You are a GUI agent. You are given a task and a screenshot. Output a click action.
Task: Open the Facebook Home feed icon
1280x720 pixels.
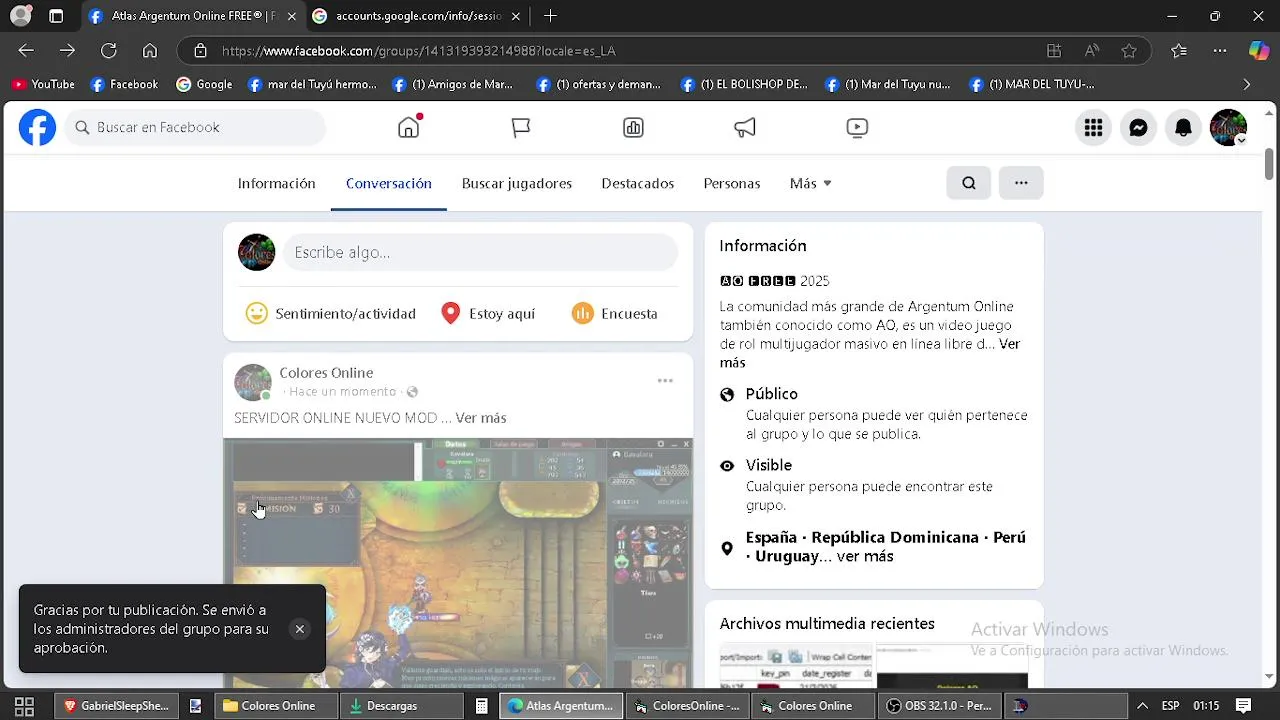[x=409, y=127]
